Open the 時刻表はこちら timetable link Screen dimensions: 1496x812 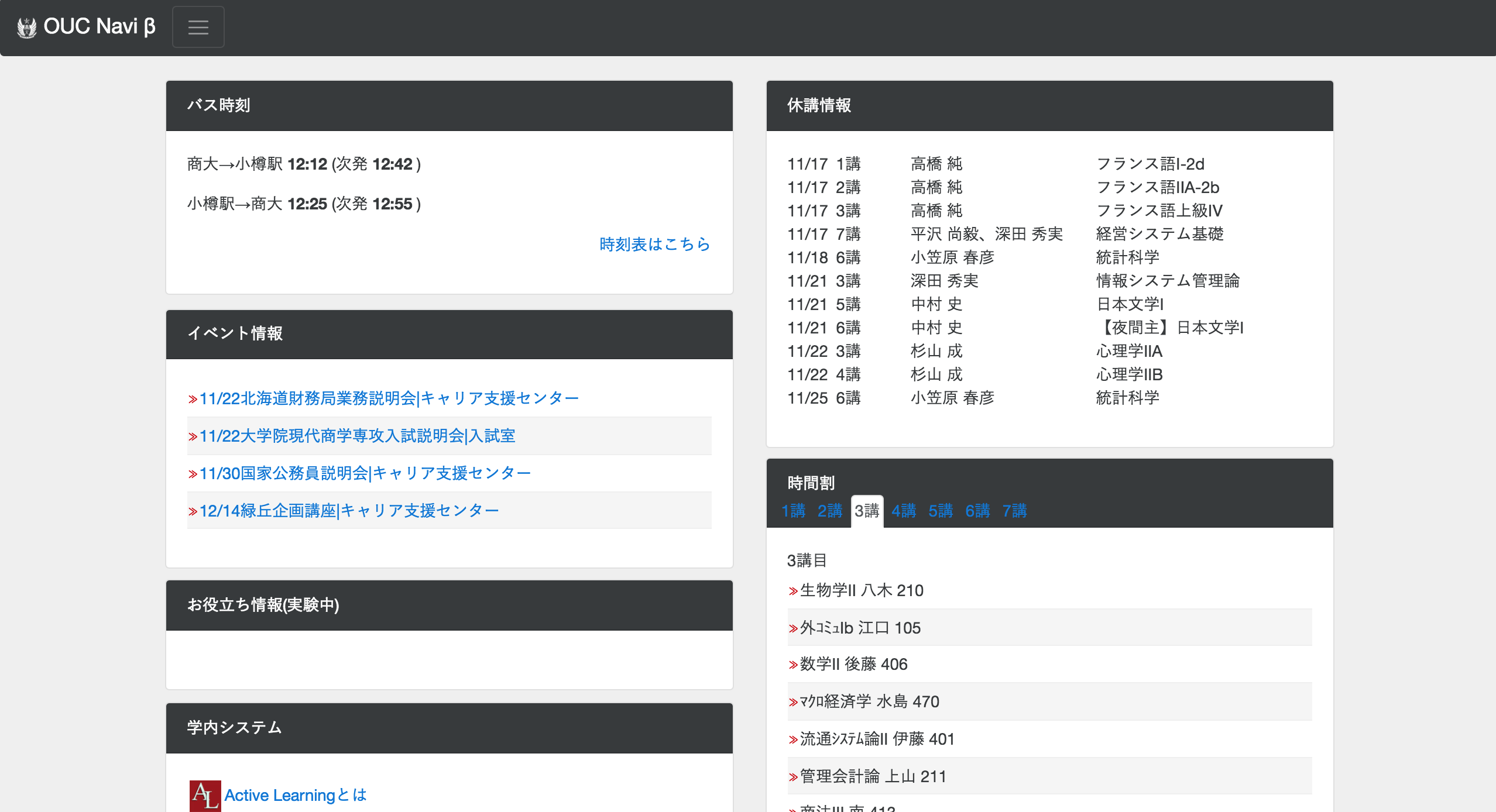(654, 244)
